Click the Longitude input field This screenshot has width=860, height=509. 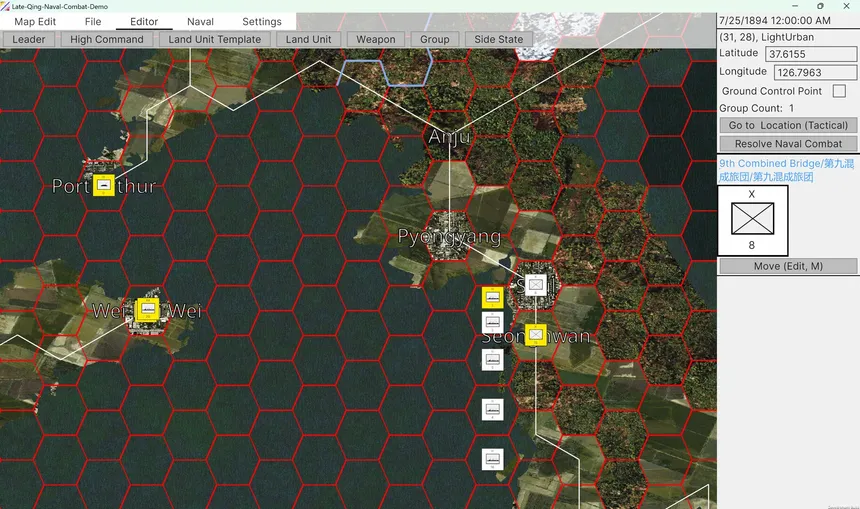(815, 72)
